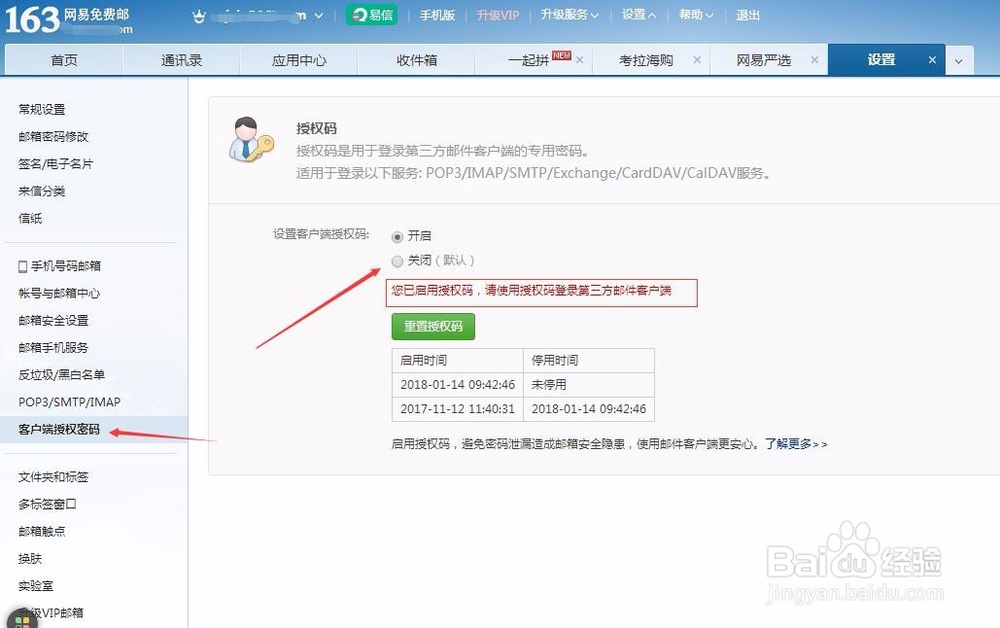Select the 关闭（默认） radio button
Image resolution: width=1000 pixels, height=628 pixels.
click(397, 260)
